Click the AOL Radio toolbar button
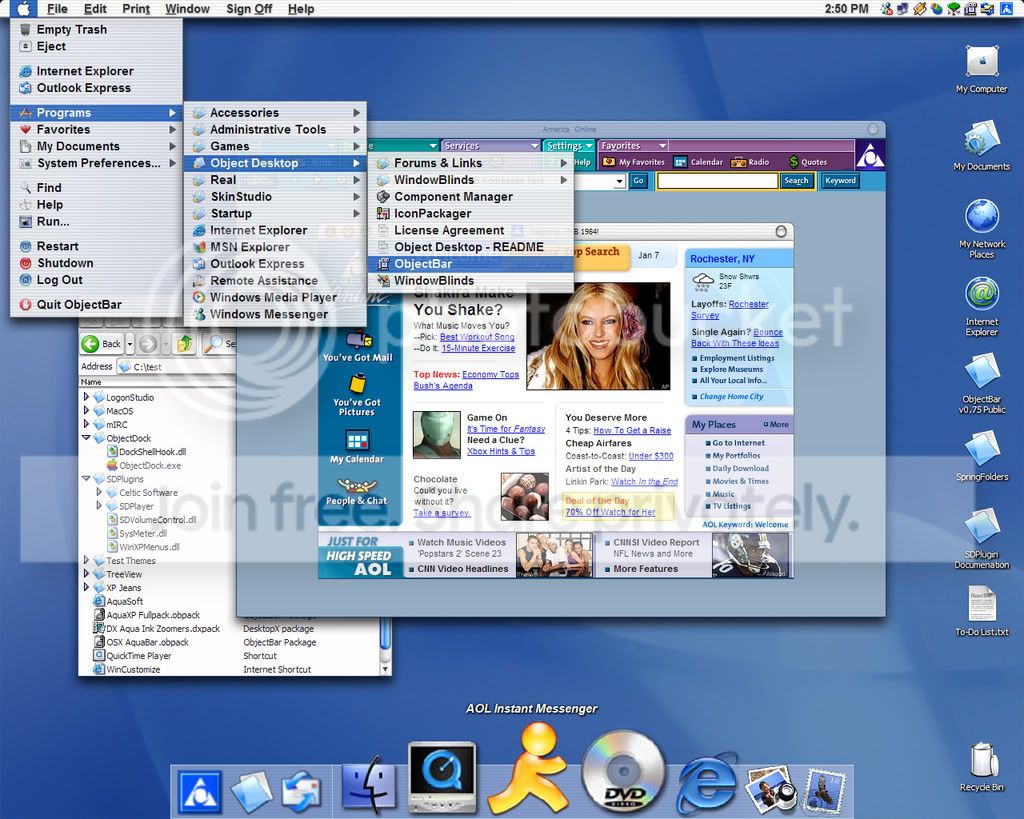Image resolution: width=1024 pixels, height=819 pixels. (750, 162)
